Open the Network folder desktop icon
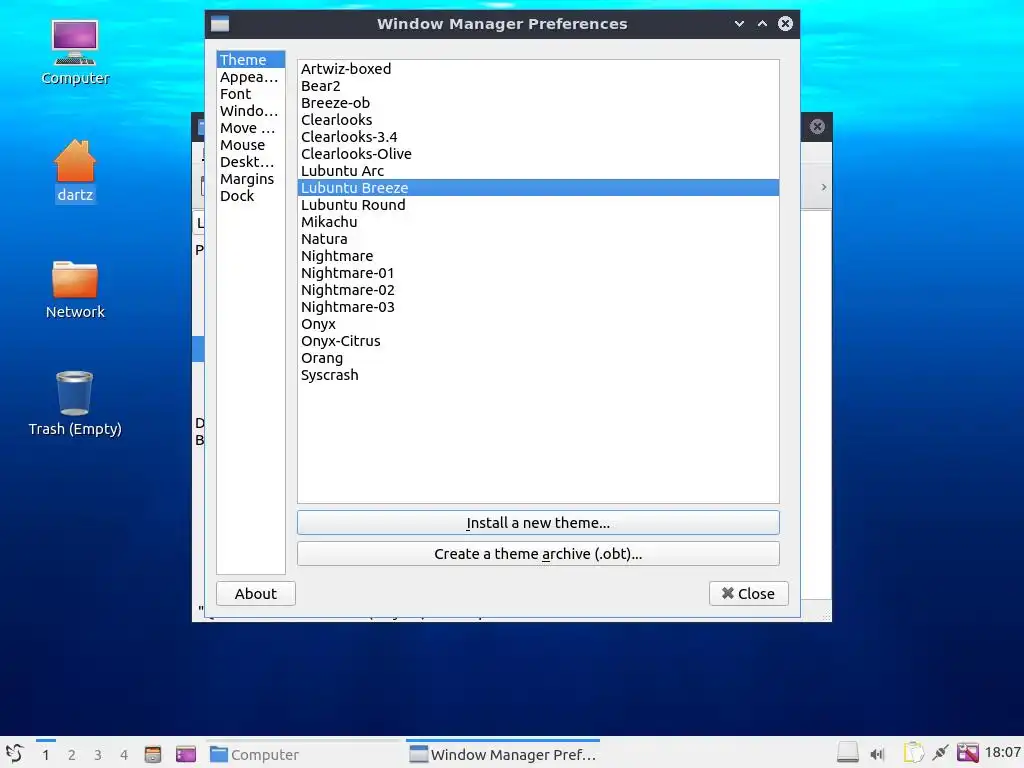The height and width of the screenshot is (768, 1024). pos(74,289)
